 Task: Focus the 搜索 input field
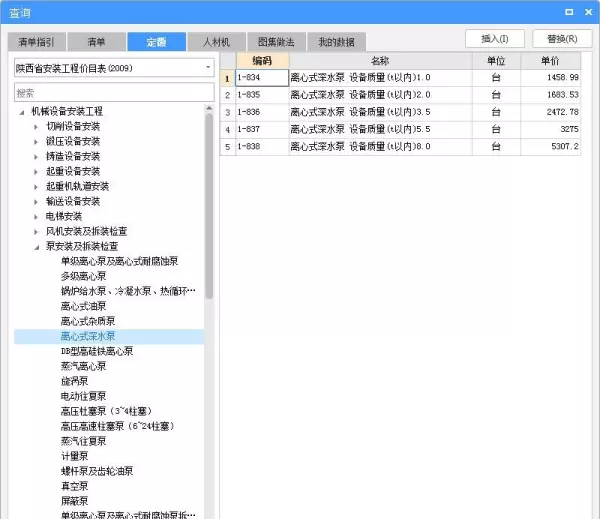[114, 93]
